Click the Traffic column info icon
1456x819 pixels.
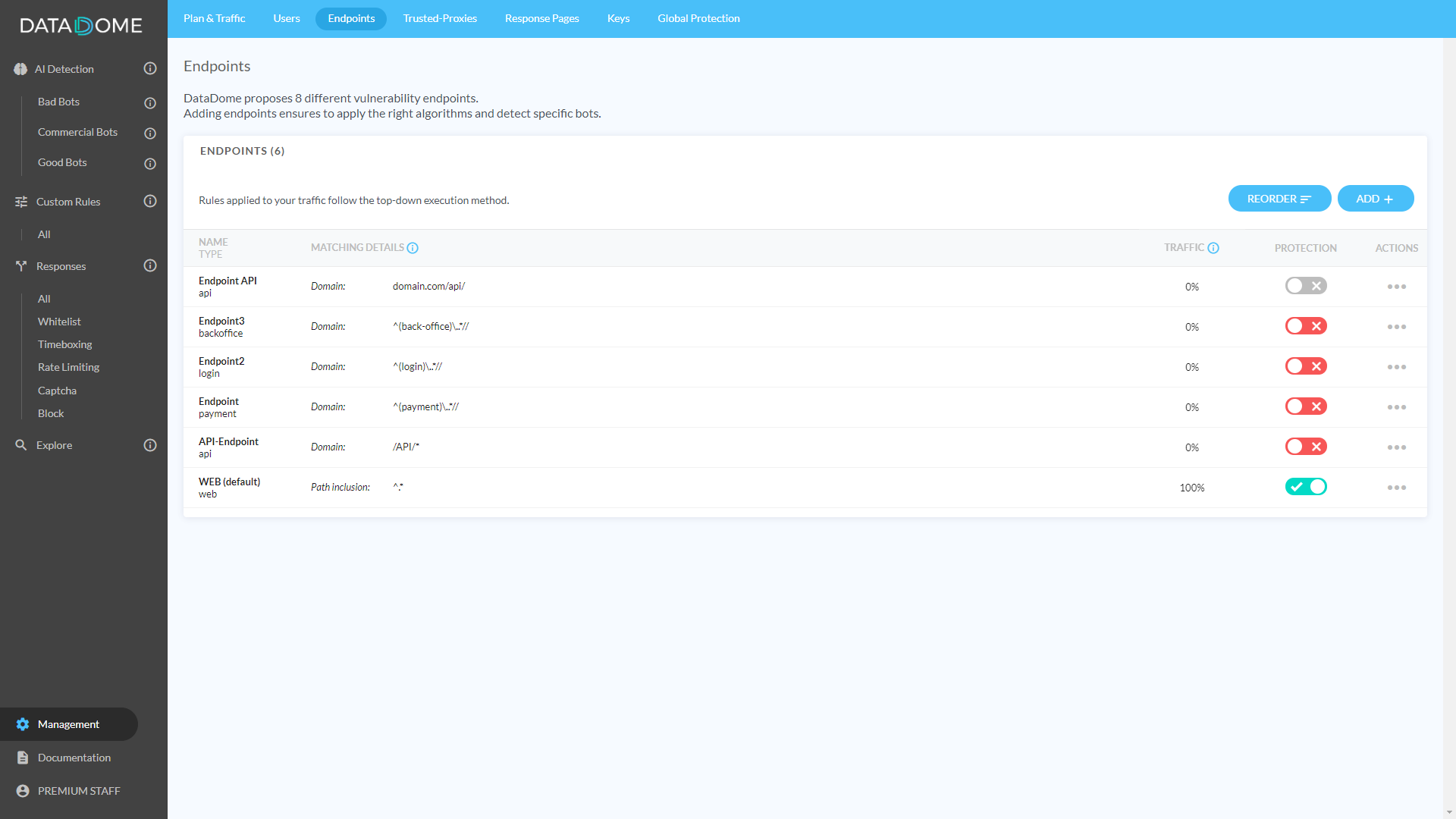(x=1213, y=248)
